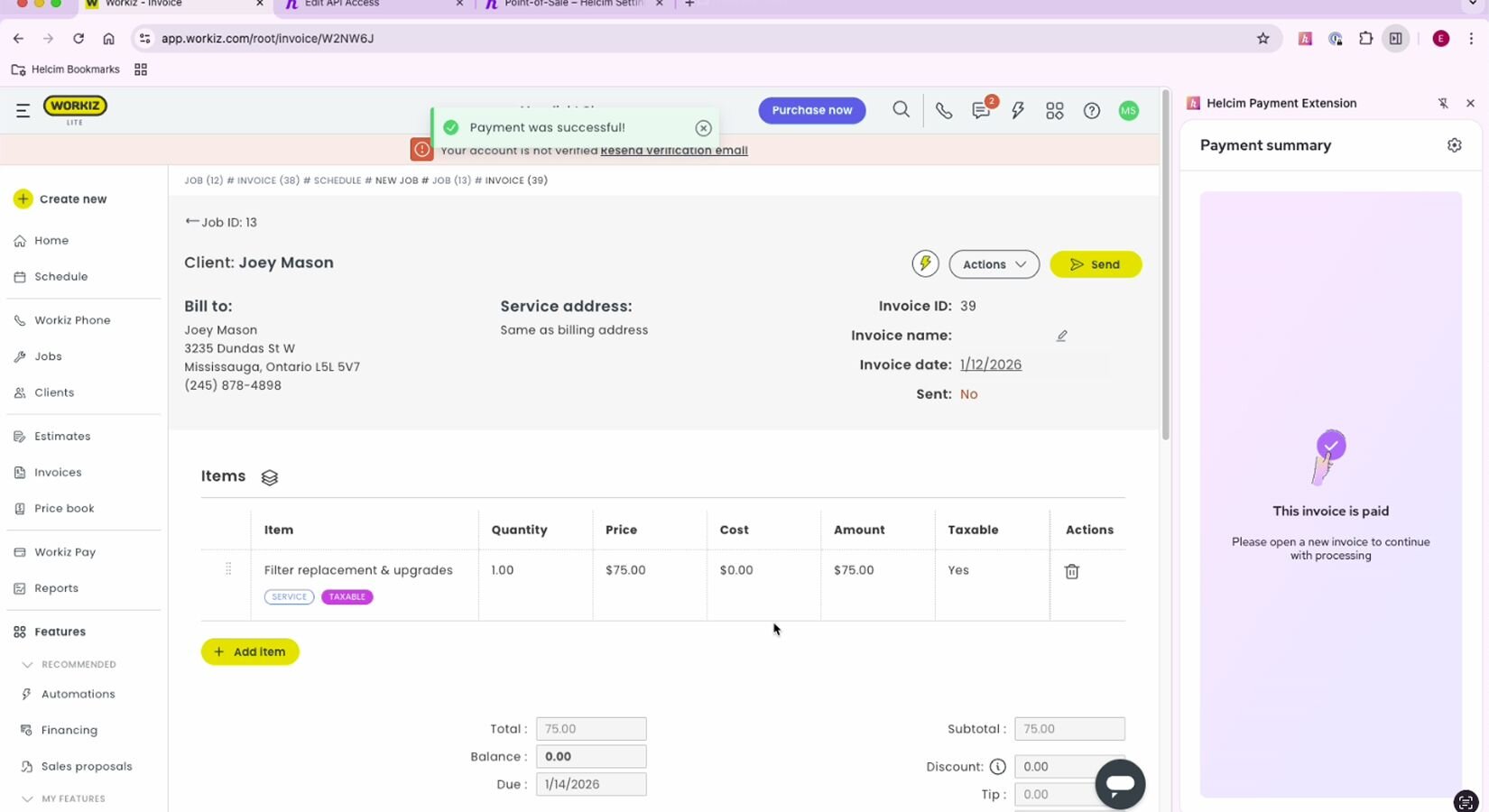Collapse the My Features section
Viewport: 1489px width, 812px height.
click(x=27, y=799)
